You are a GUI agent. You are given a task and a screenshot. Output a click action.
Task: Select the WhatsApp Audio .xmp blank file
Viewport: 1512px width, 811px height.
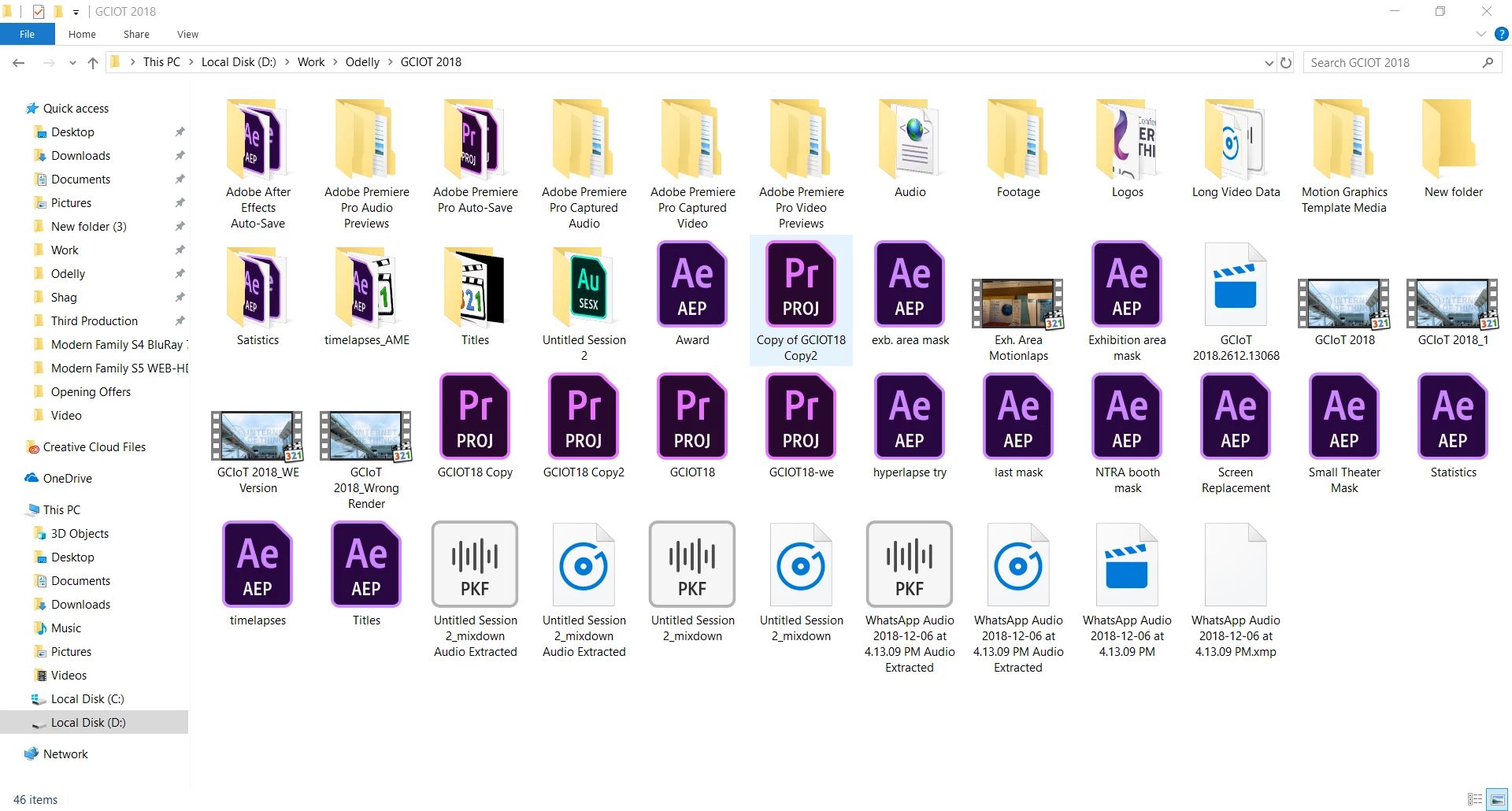[x=1236, y=565]
